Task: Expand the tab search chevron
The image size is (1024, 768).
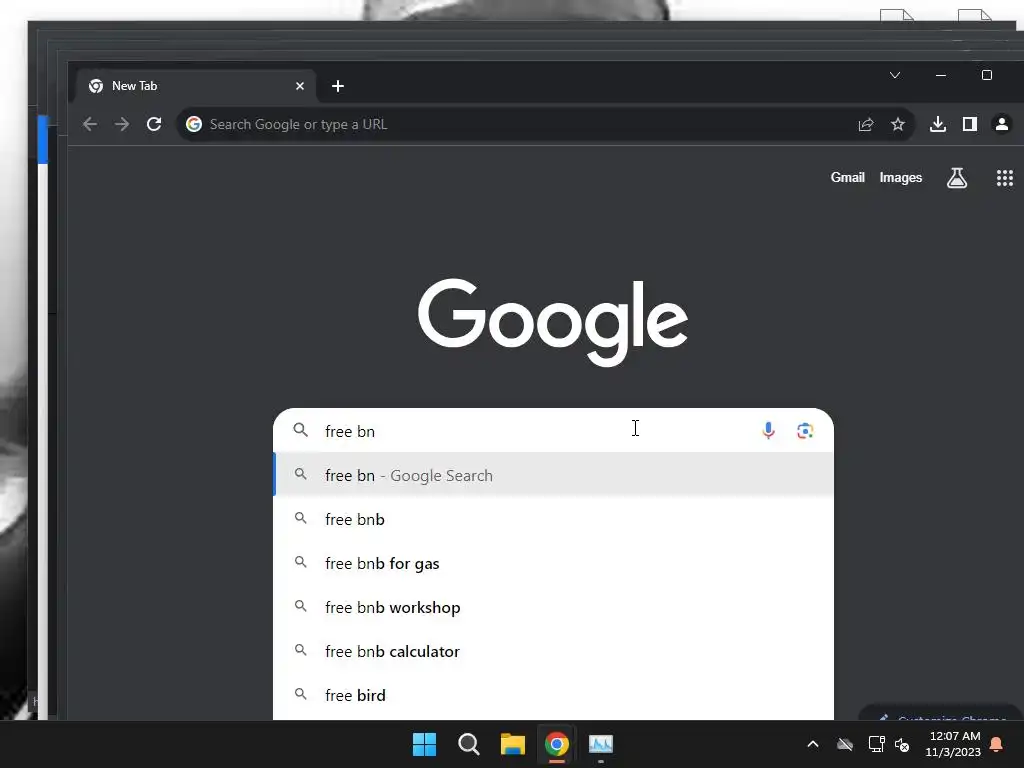Action: (x=895, y=75)
